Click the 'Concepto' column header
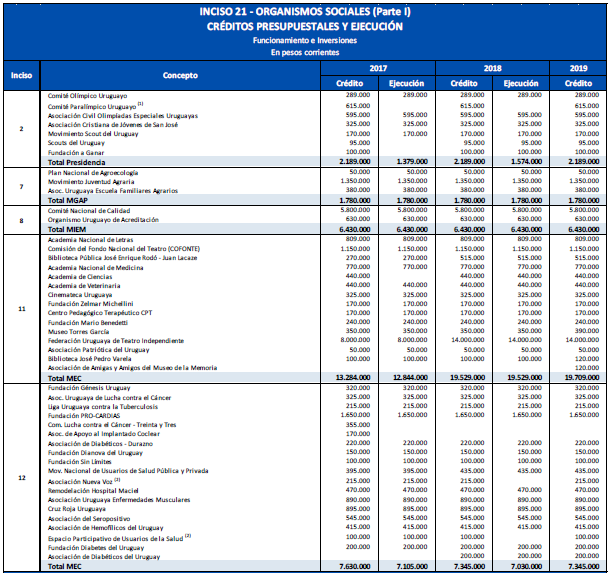The image size is (612, 578). coord(180,75)
